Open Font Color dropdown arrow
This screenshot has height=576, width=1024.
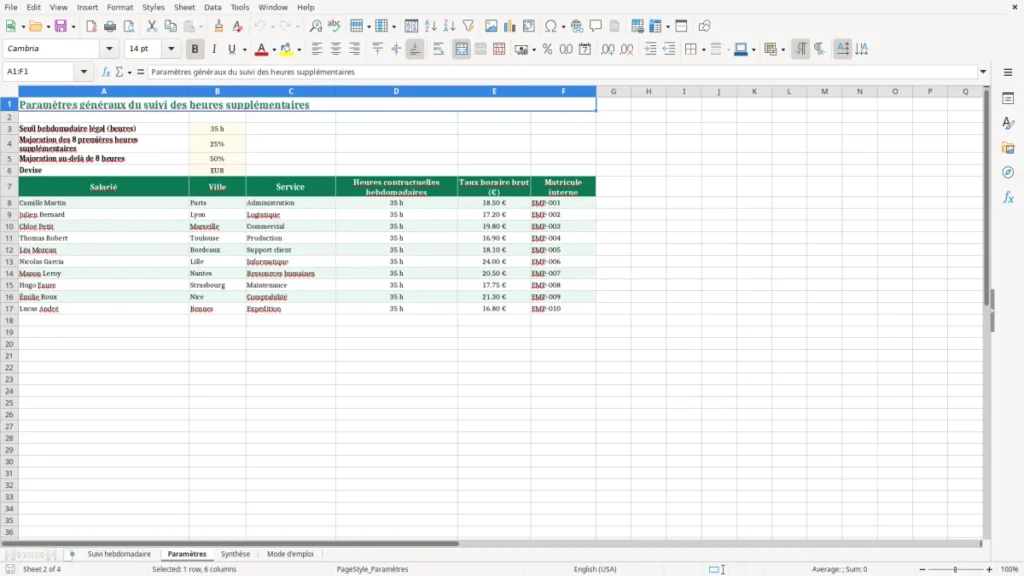tap(274, 50)
